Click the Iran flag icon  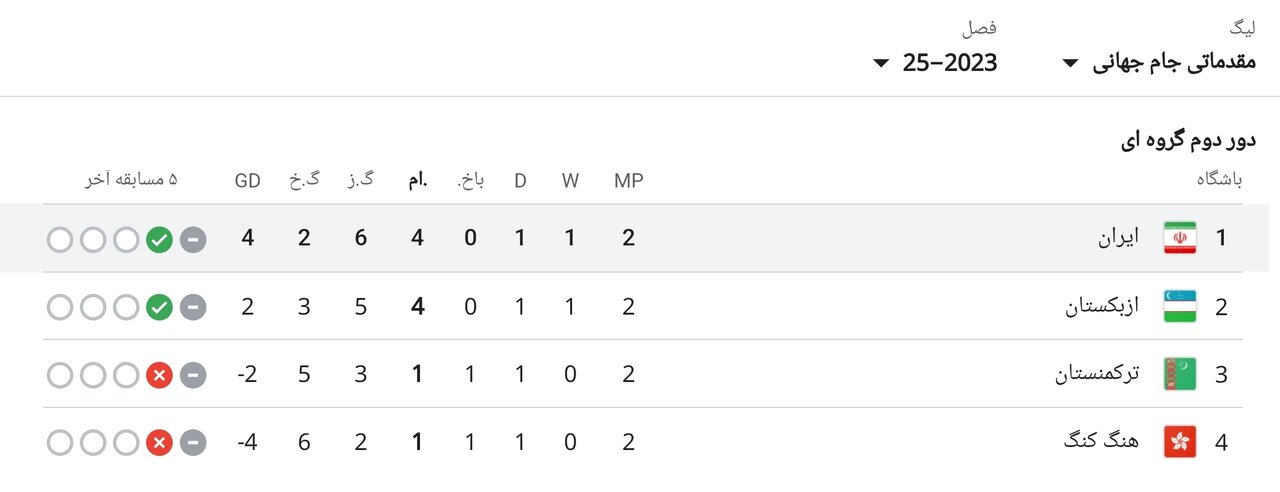coord(1180,238)
